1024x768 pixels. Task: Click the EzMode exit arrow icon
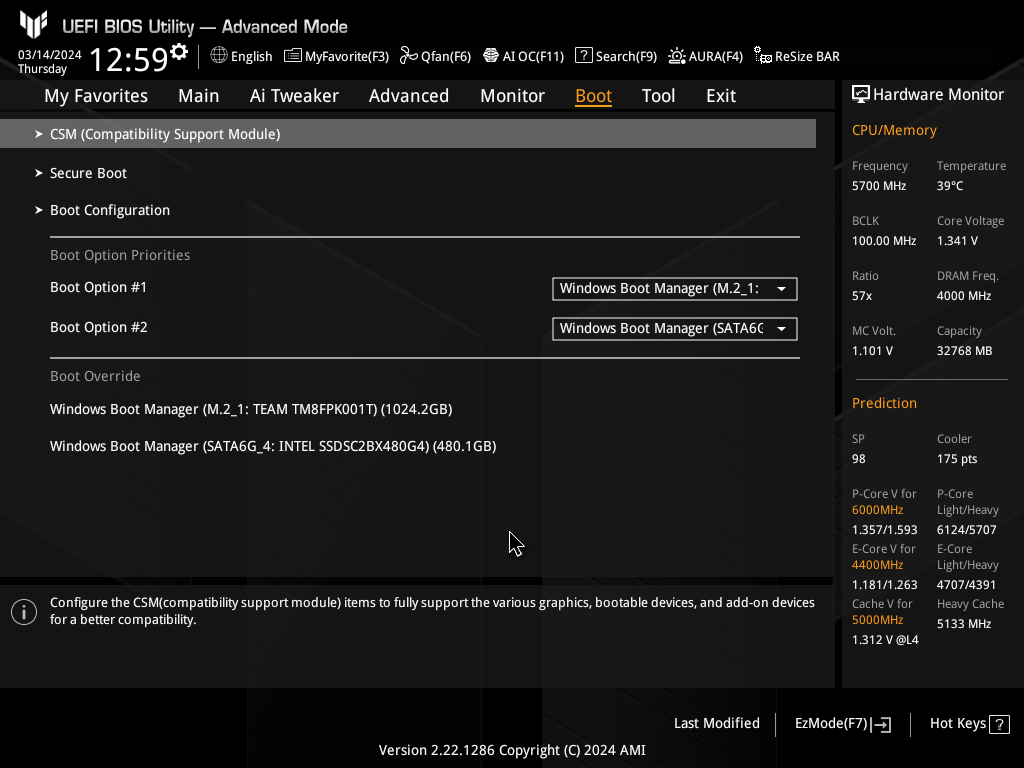(881, 724)
